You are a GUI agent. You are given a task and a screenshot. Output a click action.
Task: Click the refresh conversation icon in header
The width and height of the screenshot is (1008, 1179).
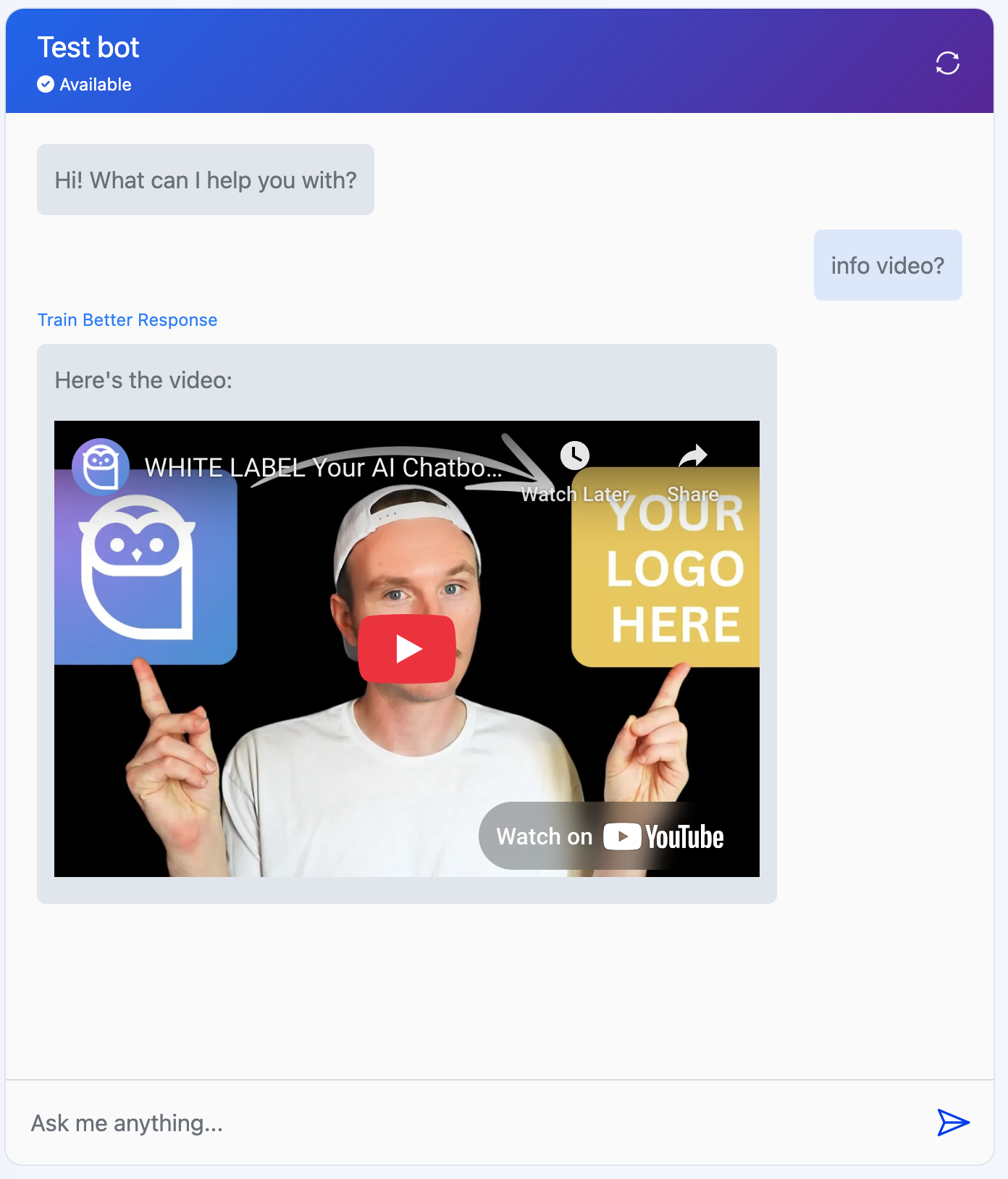947,63
